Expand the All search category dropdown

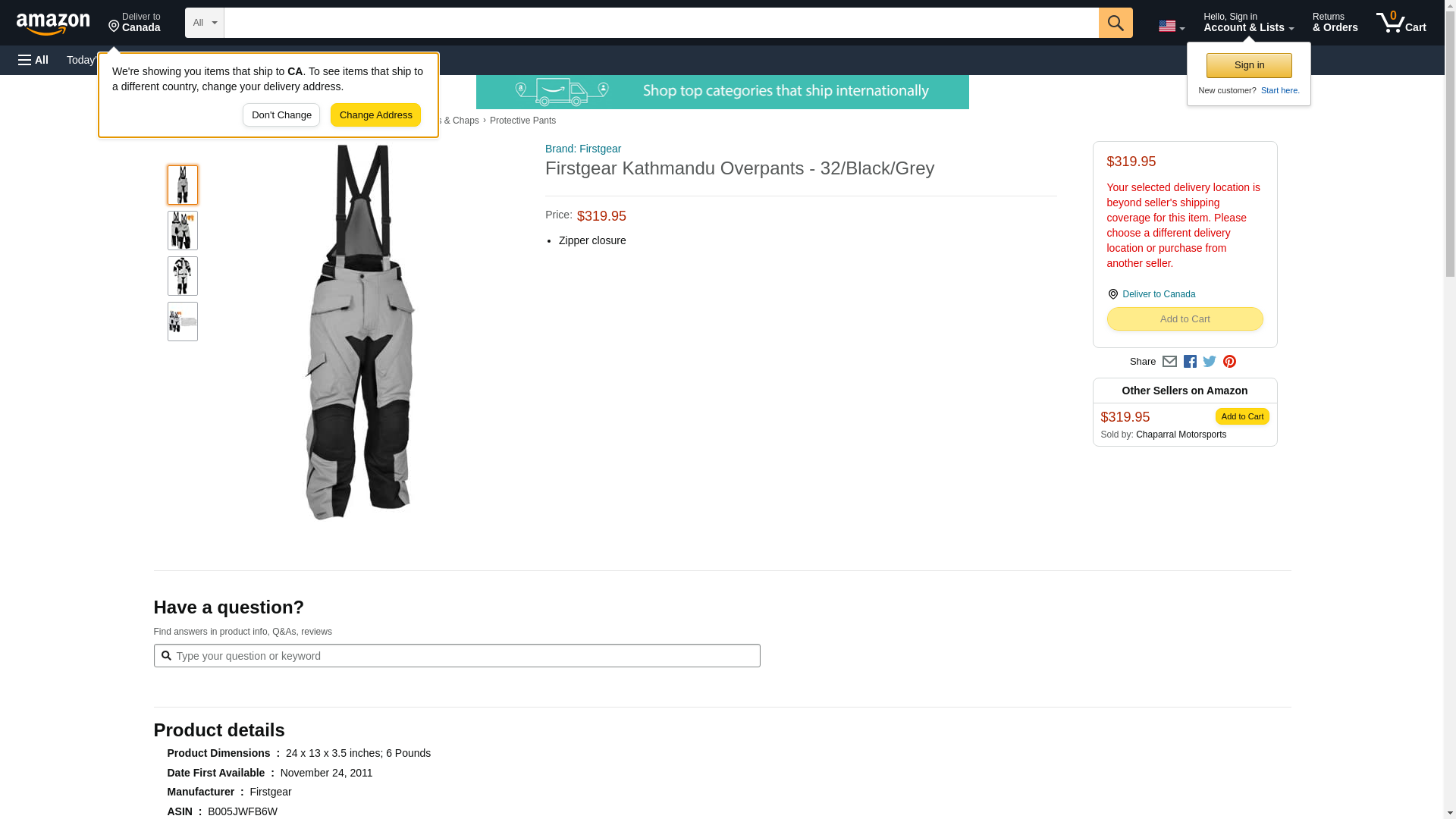point(205,23)
